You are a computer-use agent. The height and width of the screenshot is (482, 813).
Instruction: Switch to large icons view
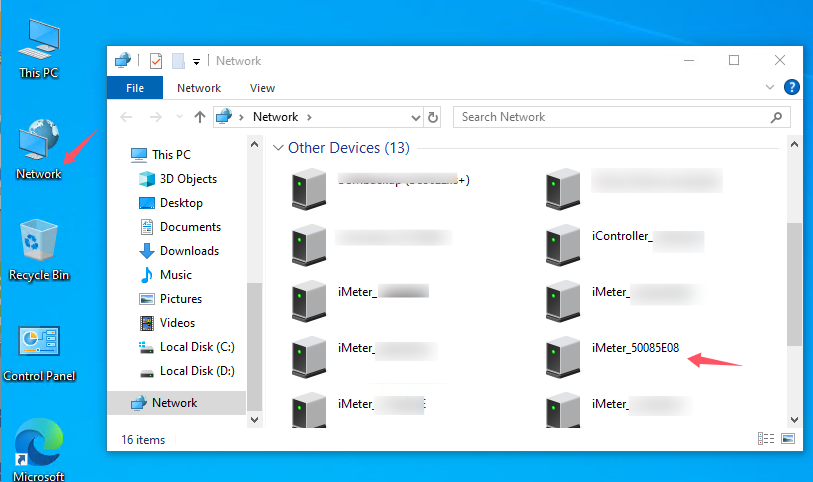tap(788, 438)
